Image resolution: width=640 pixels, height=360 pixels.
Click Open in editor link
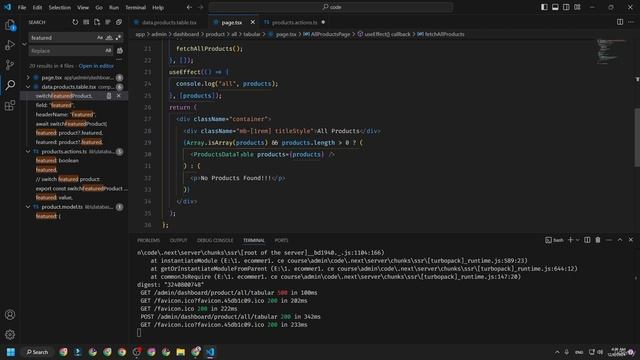tap(96, 66)
